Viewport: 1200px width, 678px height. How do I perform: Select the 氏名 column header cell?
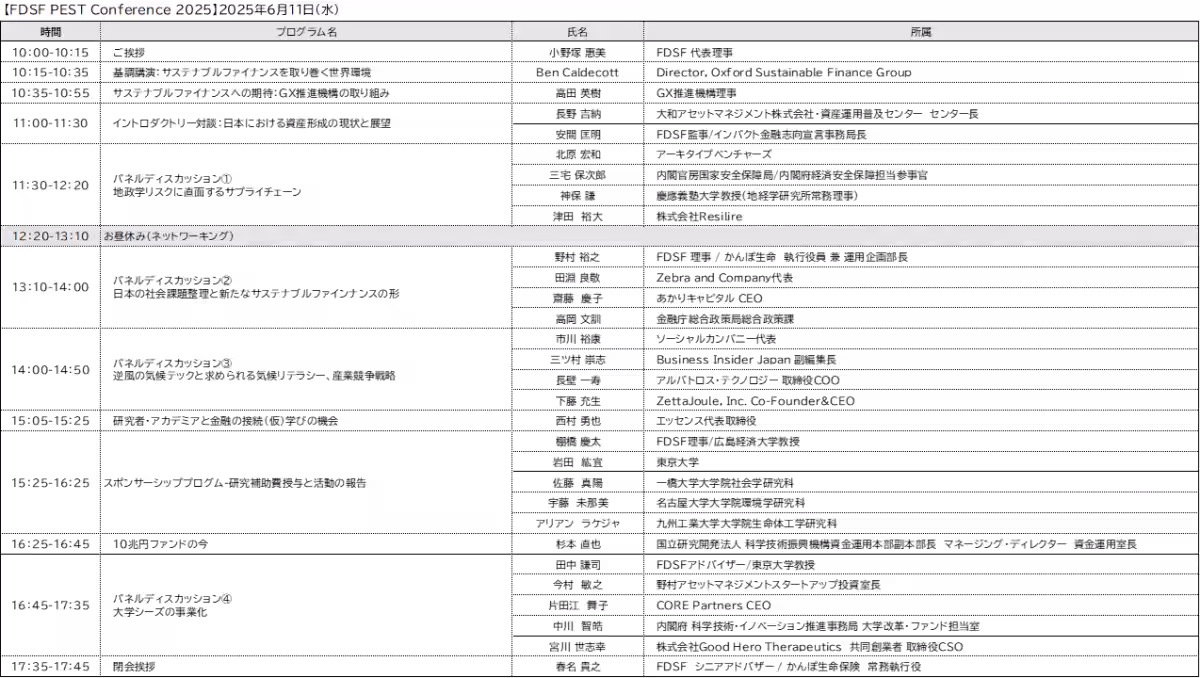[x=578, y=32]
